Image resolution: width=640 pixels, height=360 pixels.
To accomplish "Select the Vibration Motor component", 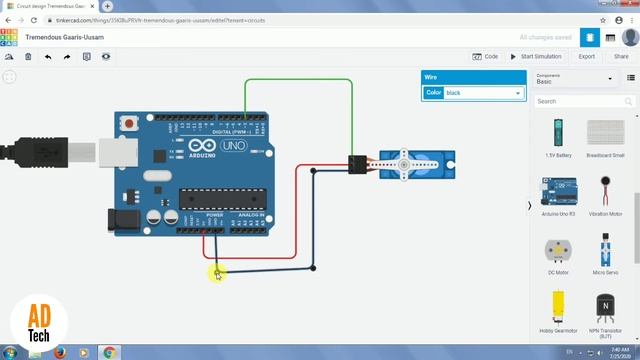I will [605, 196].
